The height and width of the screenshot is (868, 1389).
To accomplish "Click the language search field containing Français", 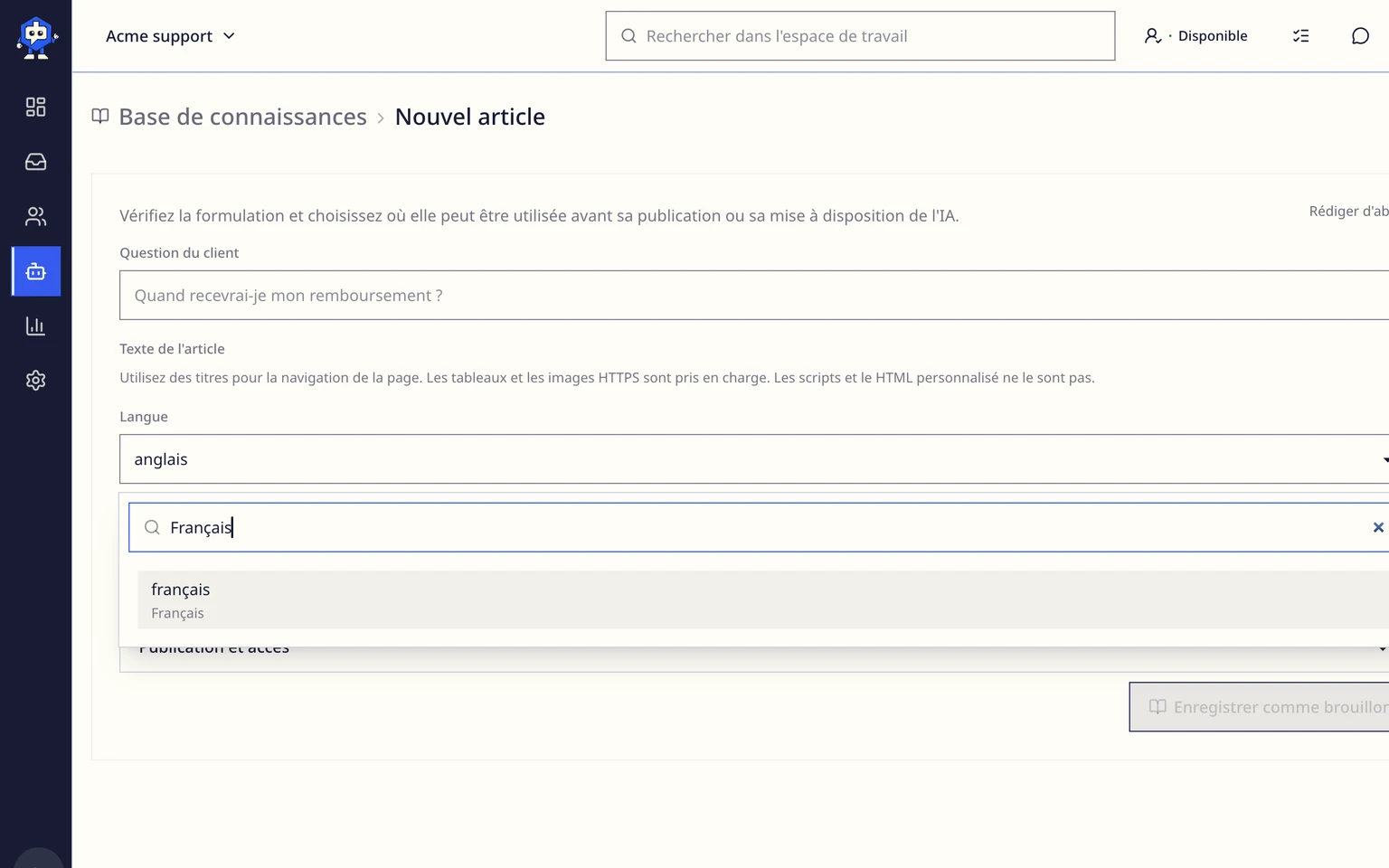I will point(759,527).
